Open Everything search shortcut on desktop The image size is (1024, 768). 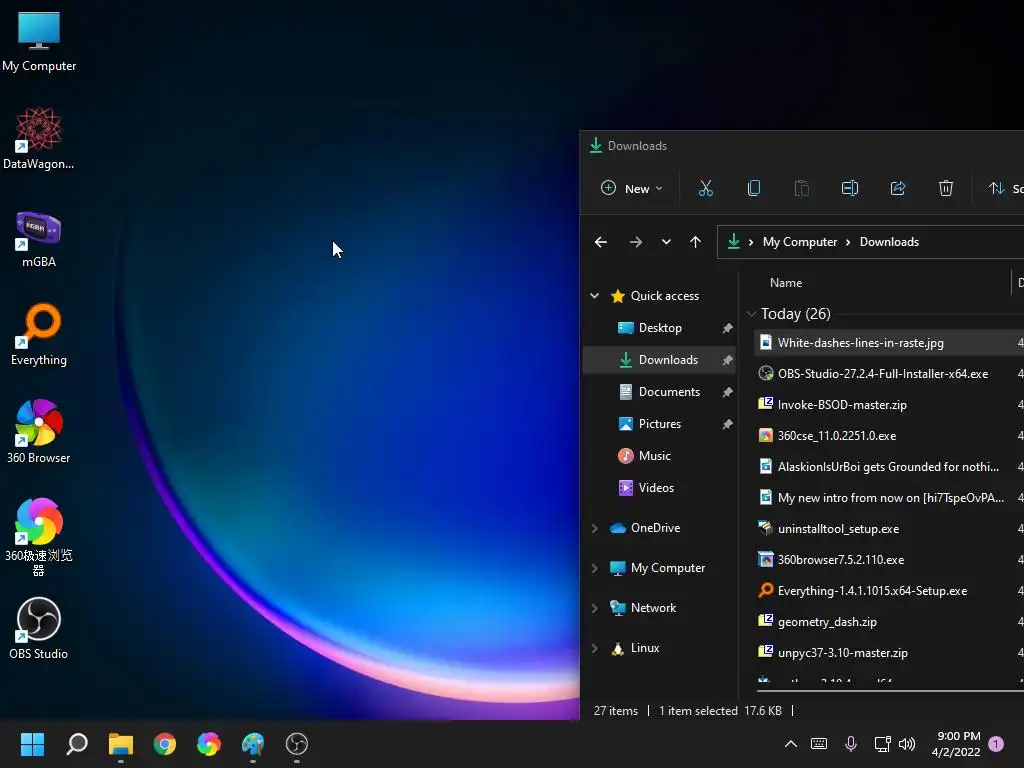(39, 334)
